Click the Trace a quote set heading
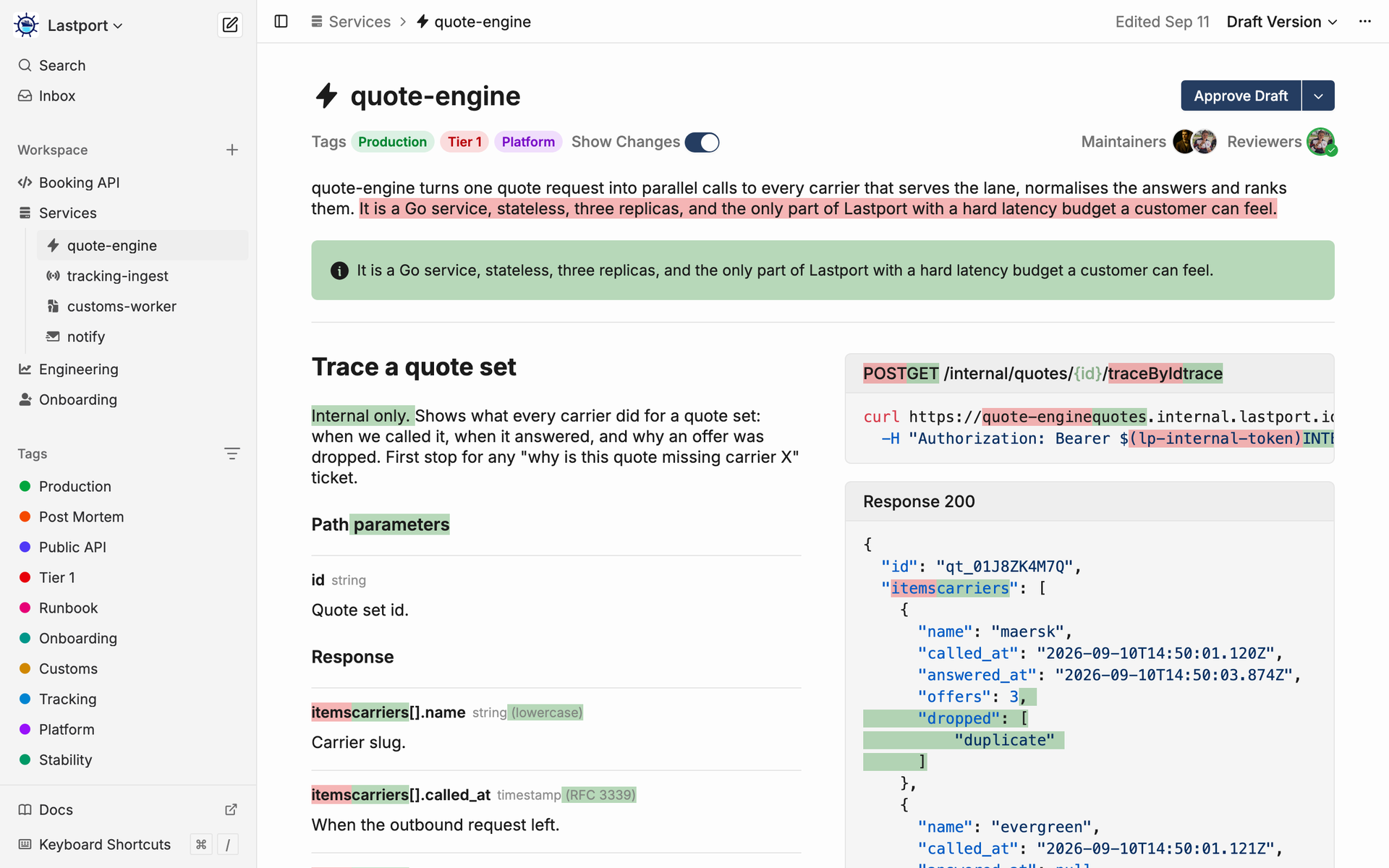The height and width of the screenshot is (868, 1389). pyautogui.click(x=414, y=367)
